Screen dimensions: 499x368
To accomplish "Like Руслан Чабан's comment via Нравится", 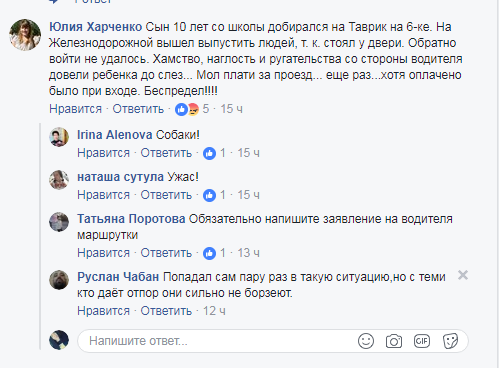I will 103,311.
